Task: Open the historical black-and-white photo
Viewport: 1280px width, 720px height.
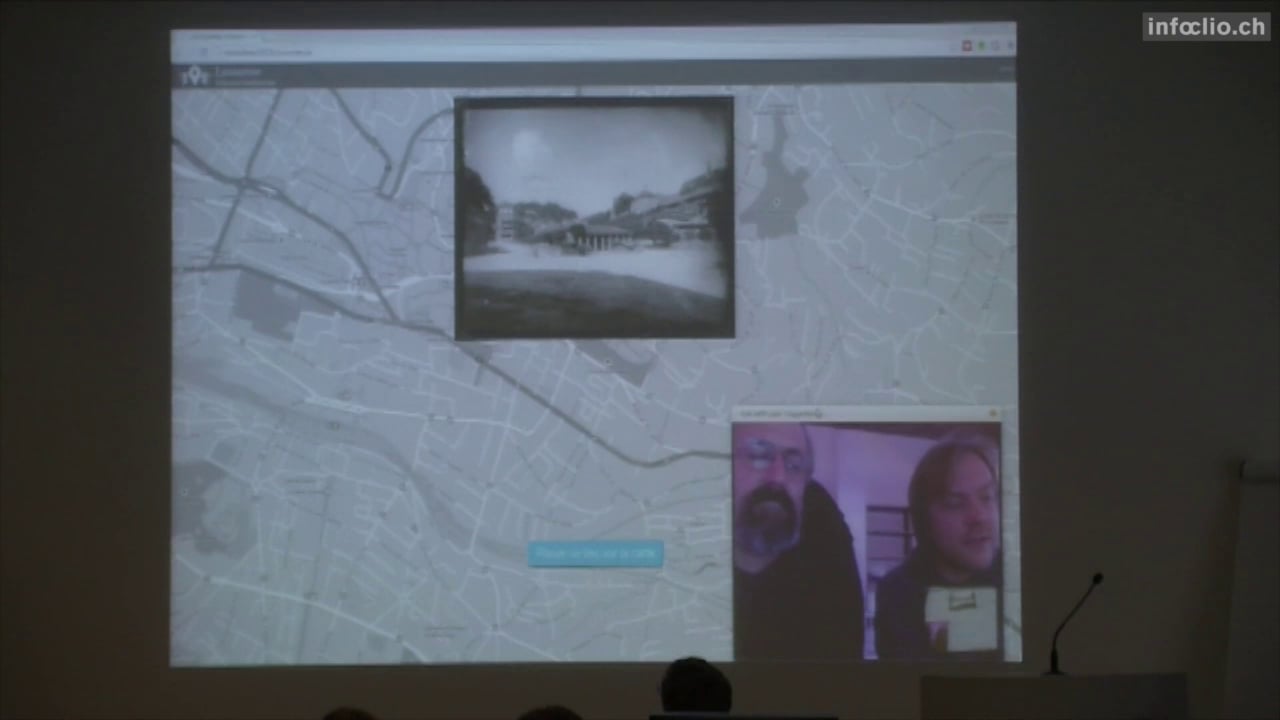Action: pos(594,218)
